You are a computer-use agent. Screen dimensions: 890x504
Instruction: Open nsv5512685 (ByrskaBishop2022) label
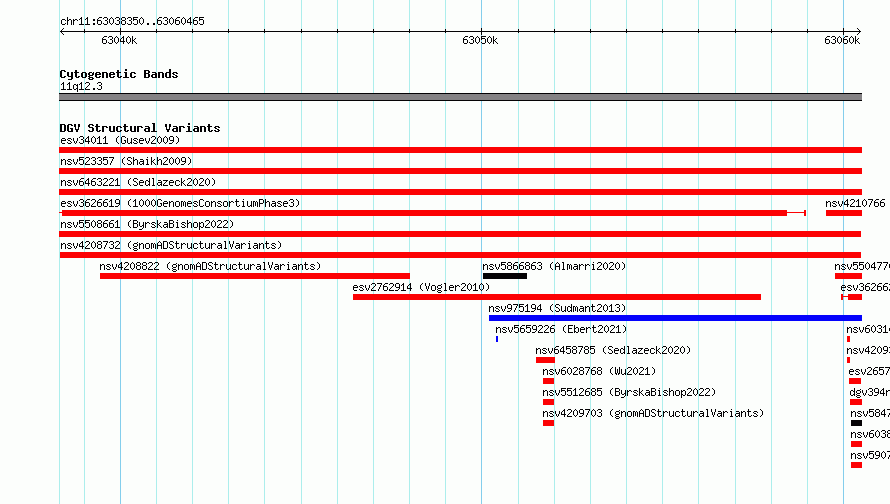click(629, 392)
